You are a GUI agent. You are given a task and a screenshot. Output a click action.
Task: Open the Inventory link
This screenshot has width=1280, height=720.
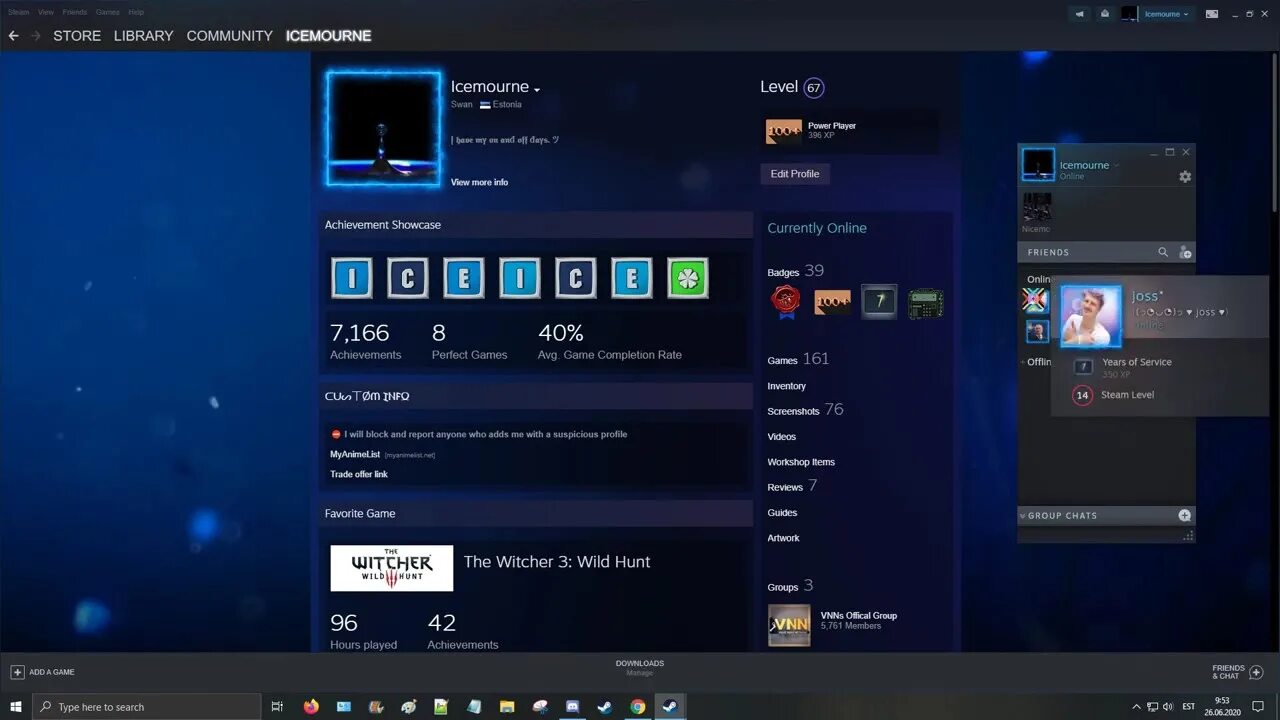(x=786, y=386)
